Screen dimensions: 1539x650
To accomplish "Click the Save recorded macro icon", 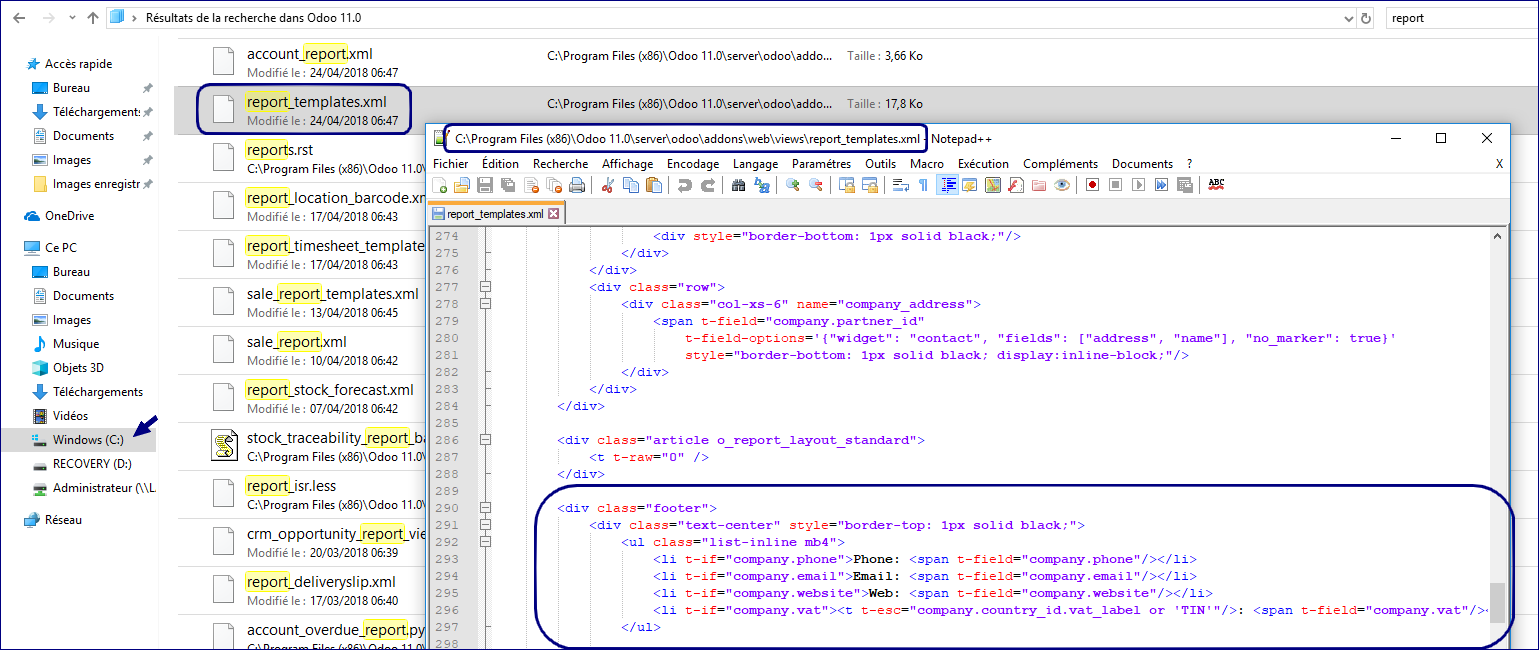I will 1184,185.
